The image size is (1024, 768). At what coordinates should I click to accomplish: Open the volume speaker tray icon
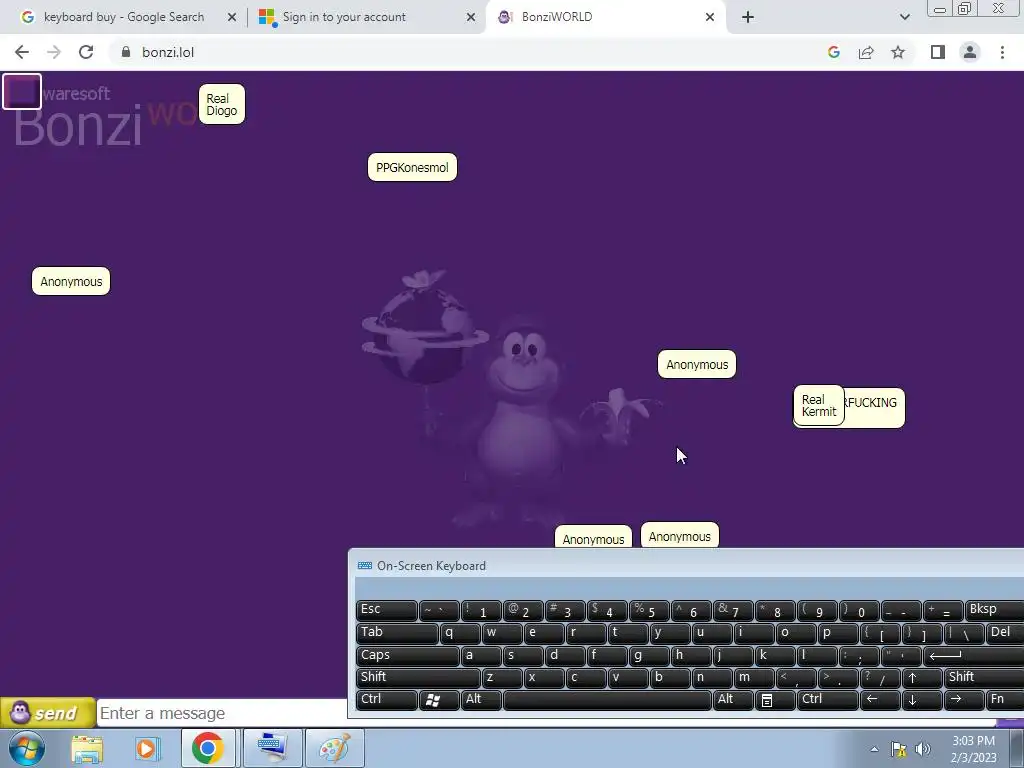922,749
